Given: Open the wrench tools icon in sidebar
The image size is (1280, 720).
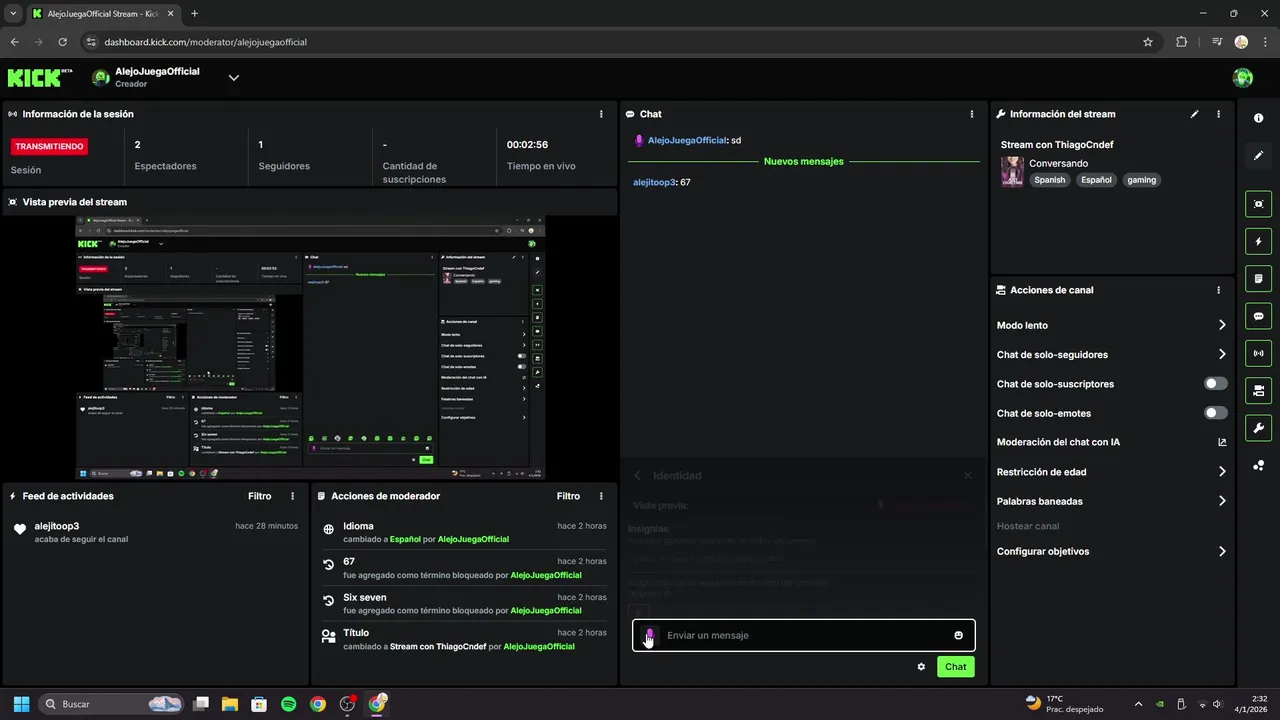Looking at the screenshot, I should (x=1258, y=428).
